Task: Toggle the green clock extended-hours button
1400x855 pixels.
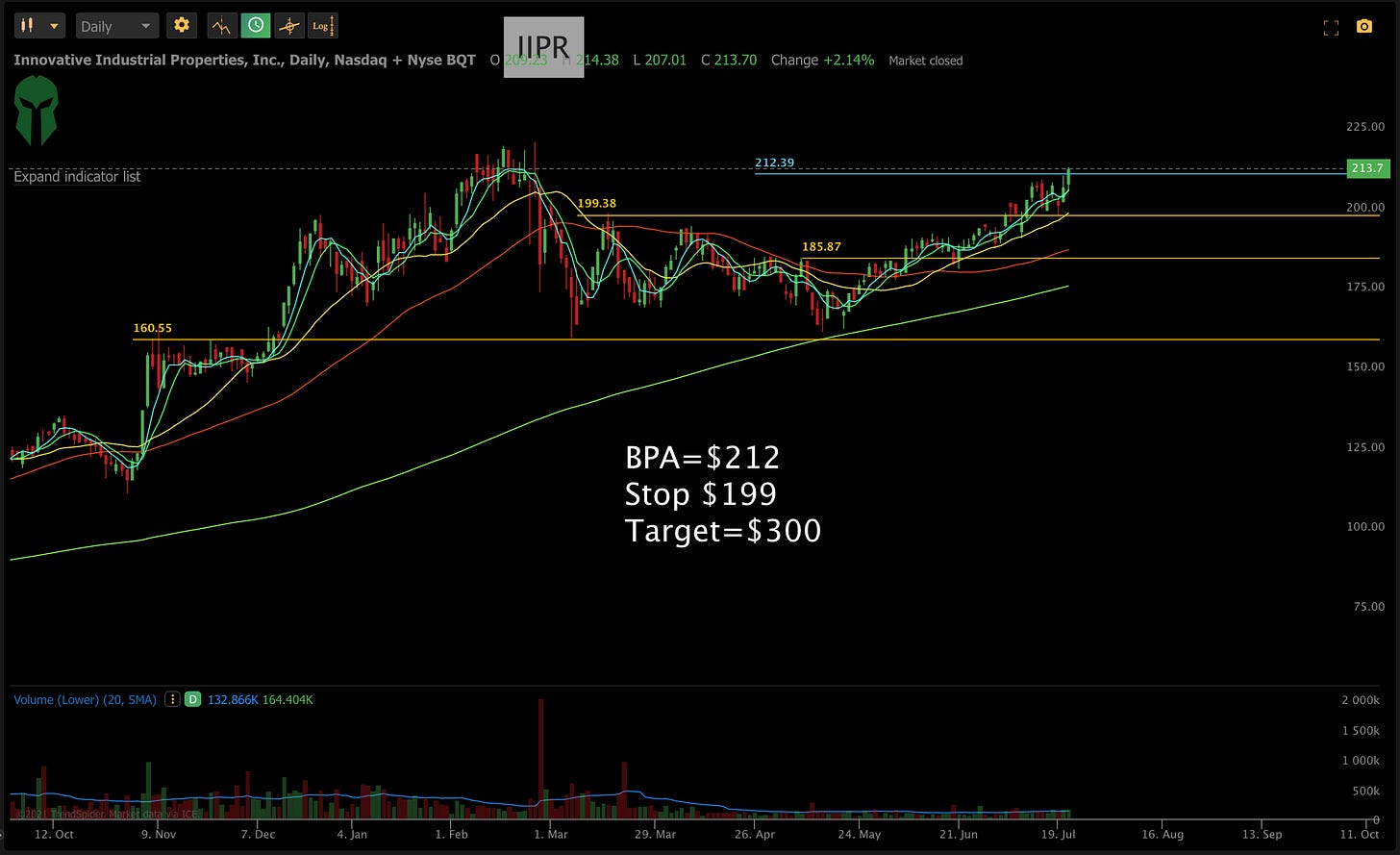Action: 256,26
